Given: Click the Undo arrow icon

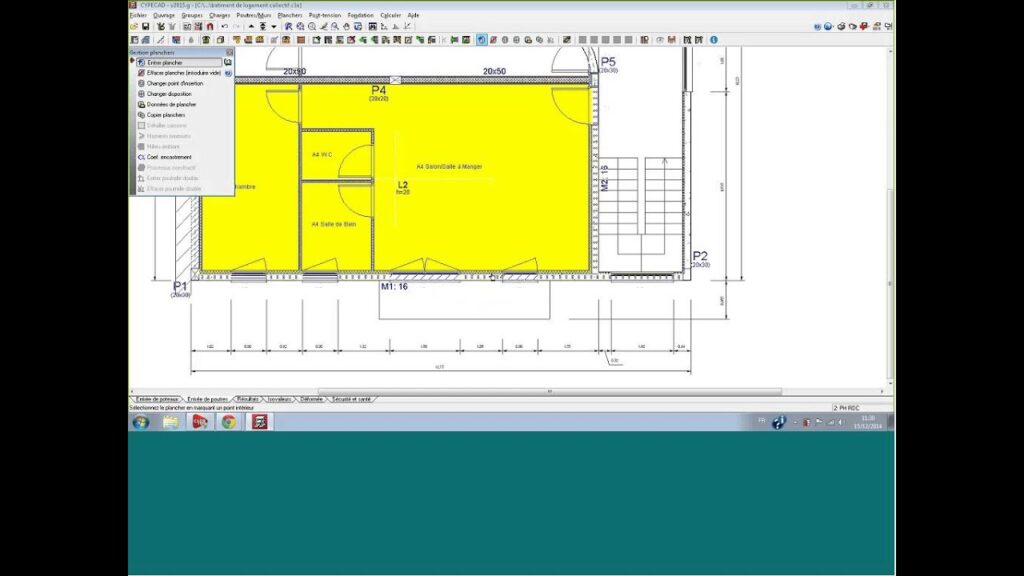Looking at the screenshot, I should point(224,26).
